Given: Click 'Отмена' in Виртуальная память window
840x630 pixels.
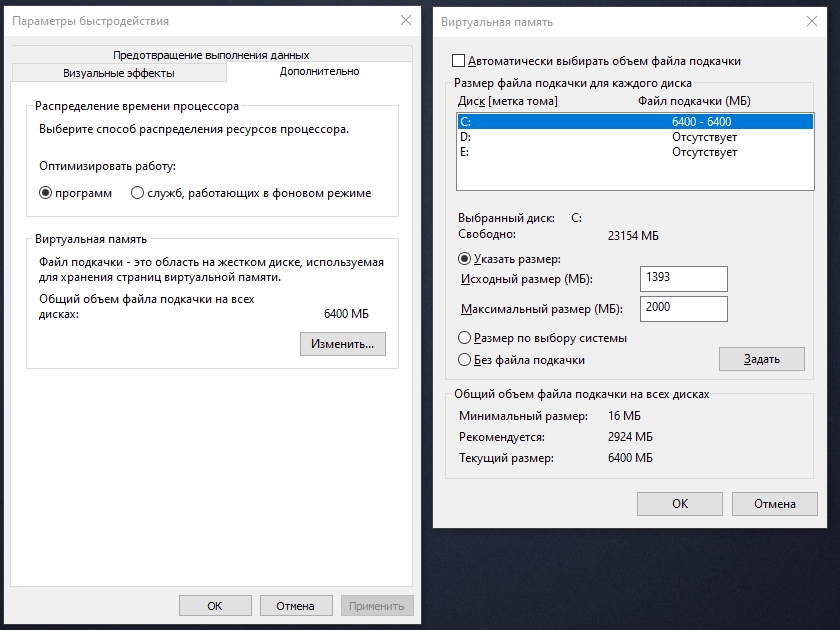Looking at the screenshot, I should (775, 504).
